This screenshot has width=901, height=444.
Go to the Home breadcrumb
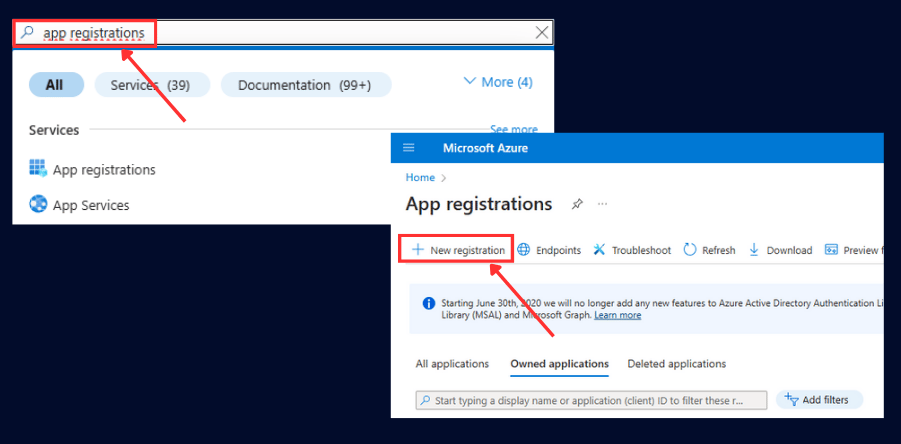[x=420, y=177]
